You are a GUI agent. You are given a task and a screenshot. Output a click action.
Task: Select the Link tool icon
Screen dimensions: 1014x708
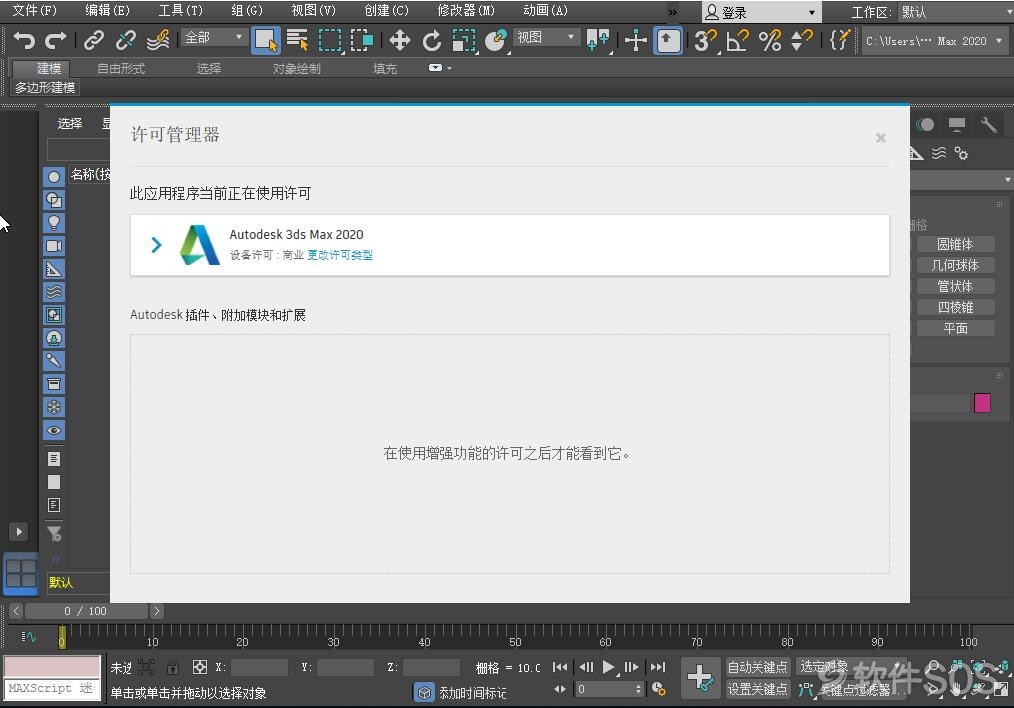pyautogui.click(x=94, y=40)
